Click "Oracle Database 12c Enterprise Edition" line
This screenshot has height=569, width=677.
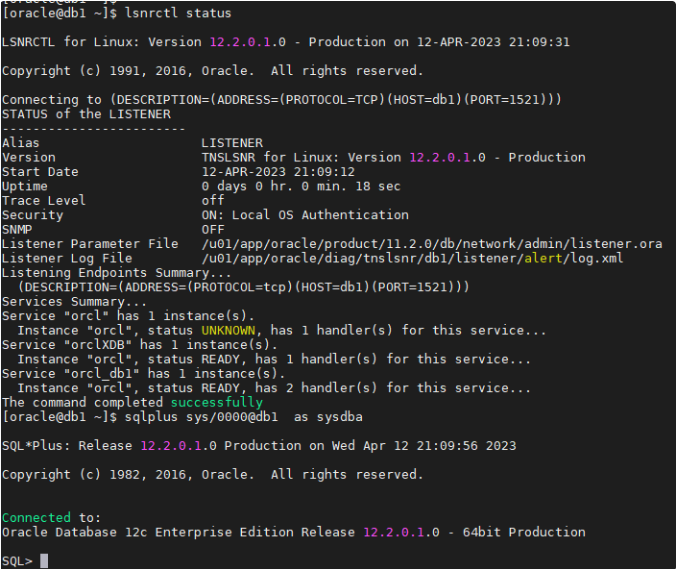[294, 532]
